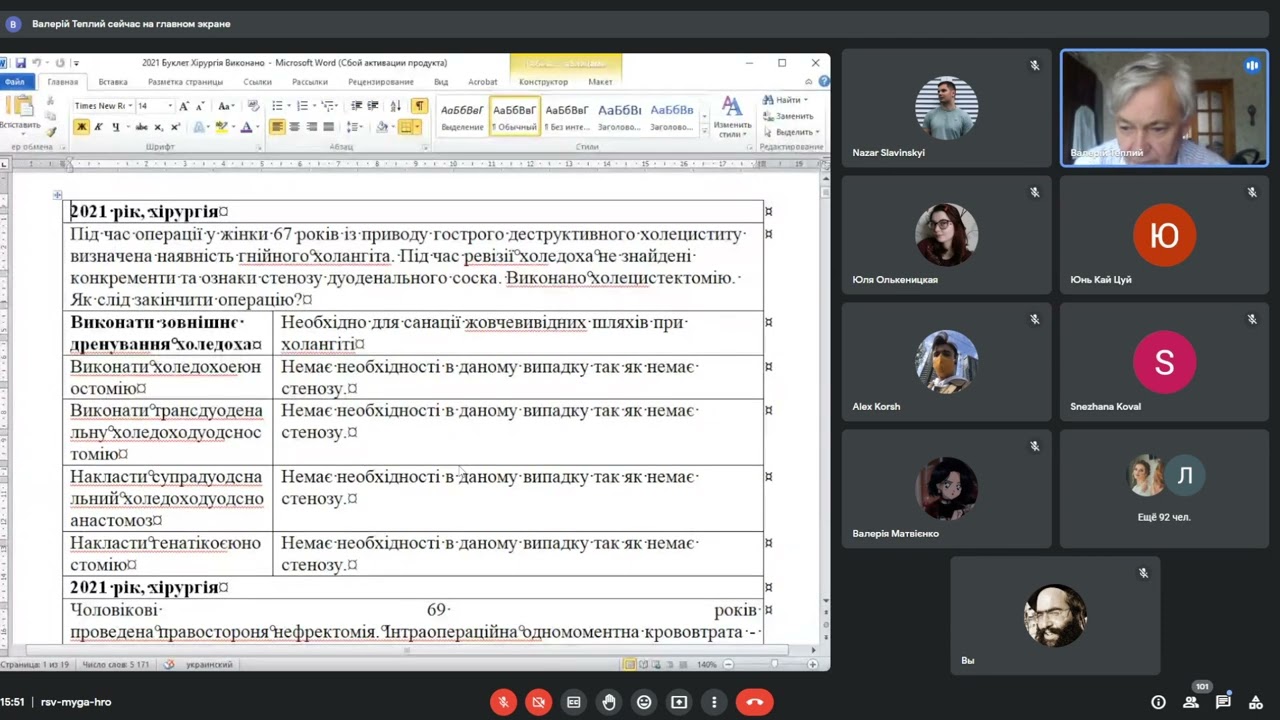Viewport: 1280px width, 720px height.
Task: Toggle captions in the meeting bar
Action: point(574,702)
